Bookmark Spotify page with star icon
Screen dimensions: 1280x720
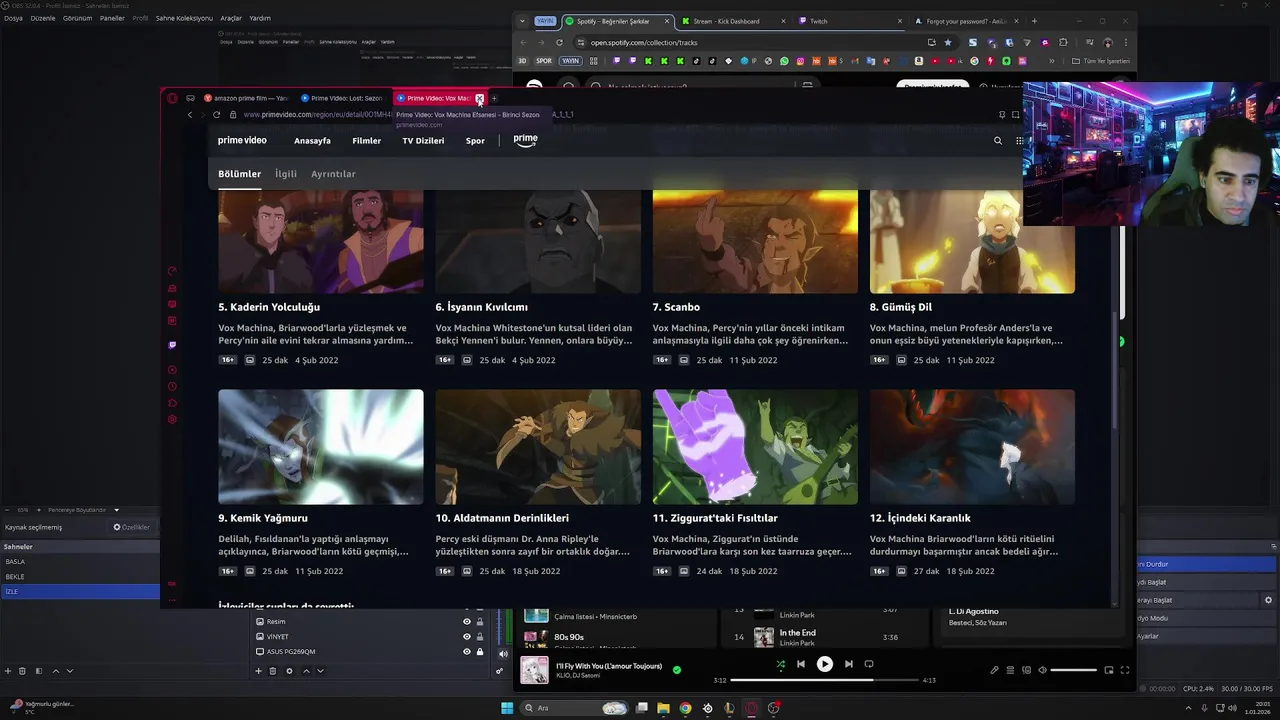coord(948,43)
